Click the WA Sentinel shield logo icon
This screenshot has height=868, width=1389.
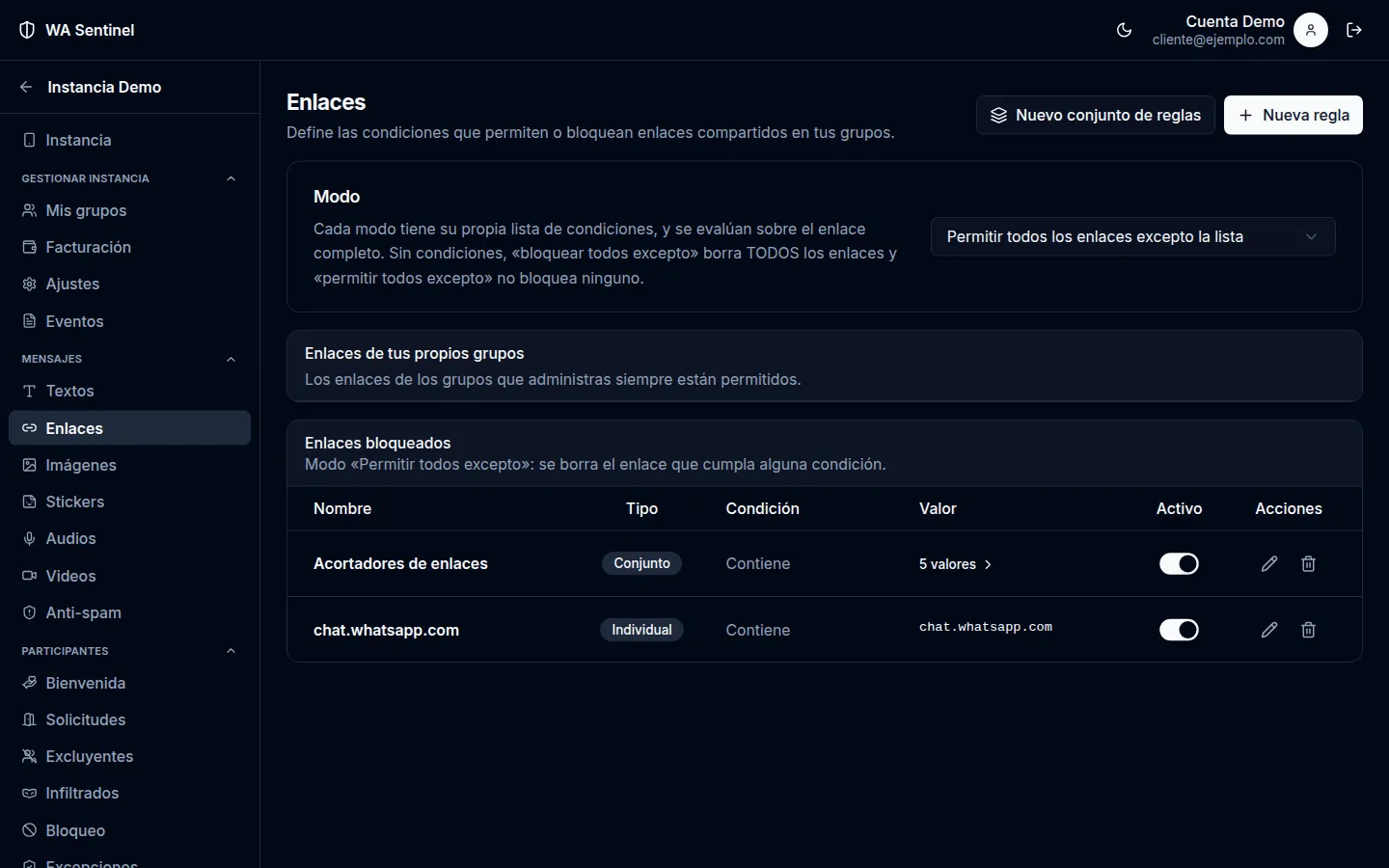pyautogui.click(x=27, y=30)
